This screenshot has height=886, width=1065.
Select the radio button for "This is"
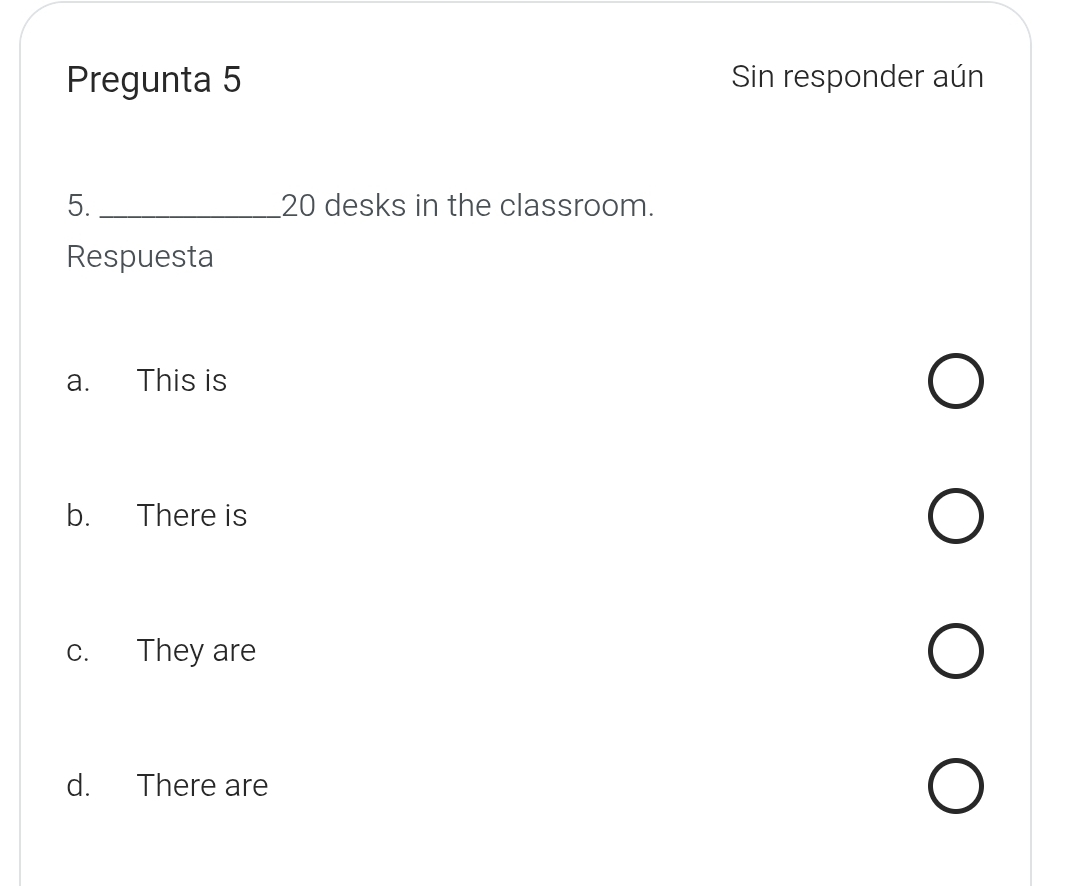955,381
